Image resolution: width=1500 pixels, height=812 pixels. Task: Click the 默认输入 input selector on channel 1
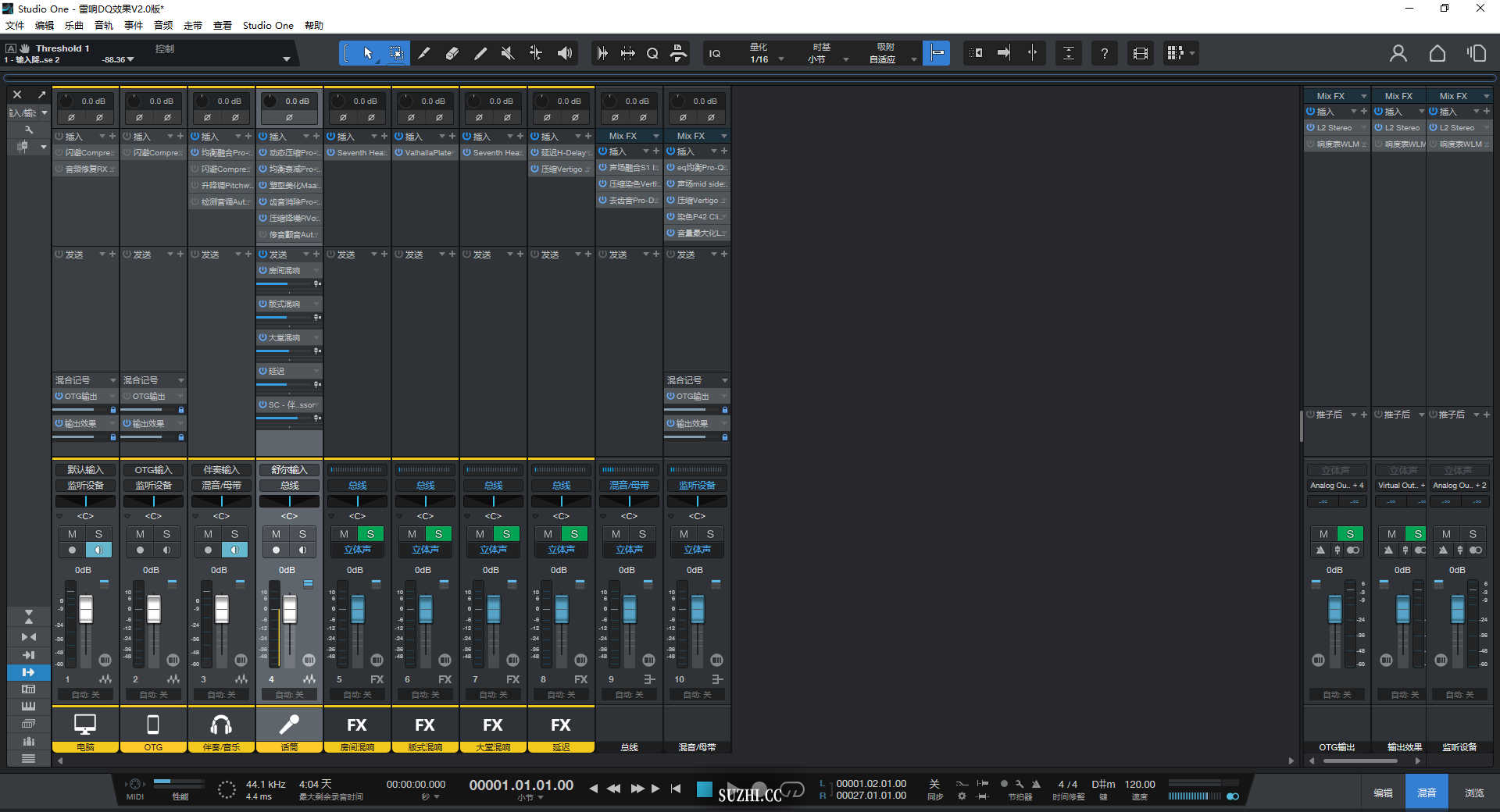85,470
